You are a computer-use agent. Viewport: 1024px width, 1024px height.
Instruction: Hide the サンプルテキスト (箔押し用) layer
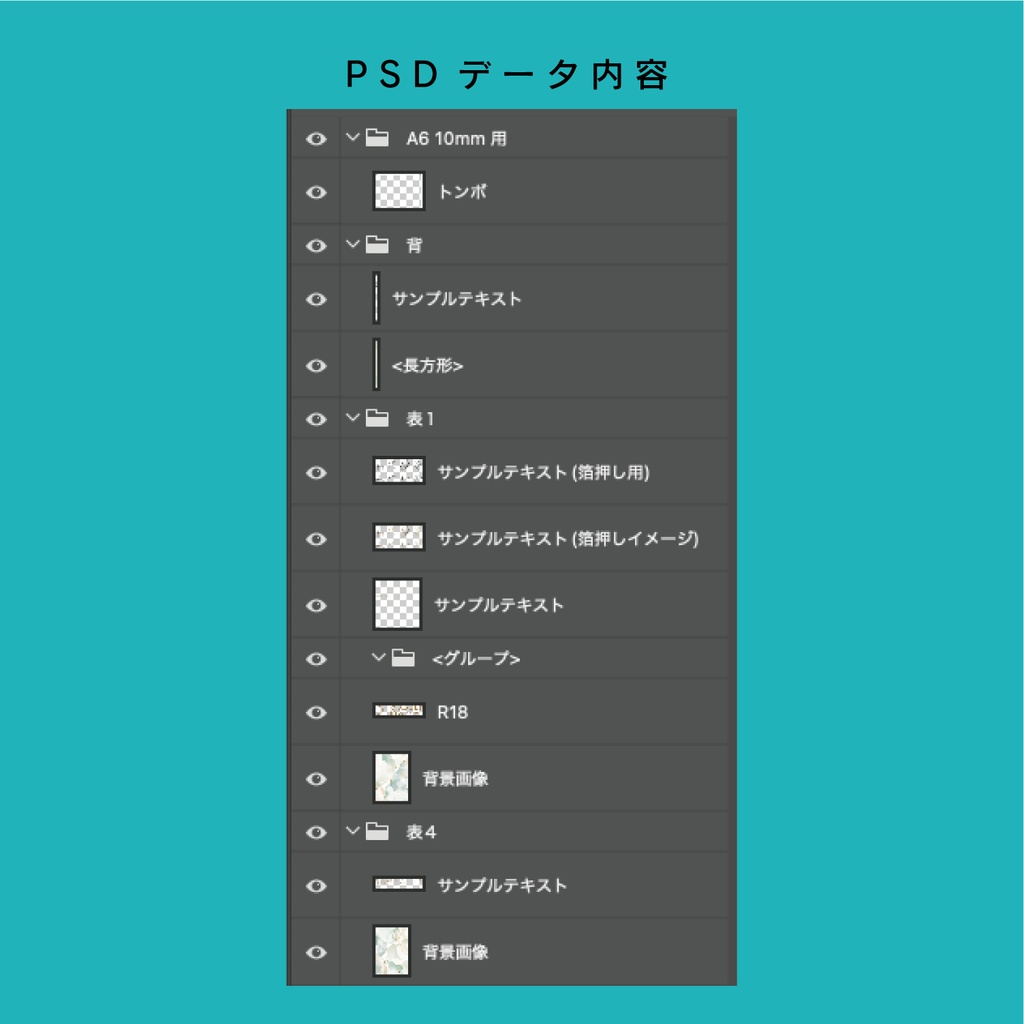pos(316,472)
